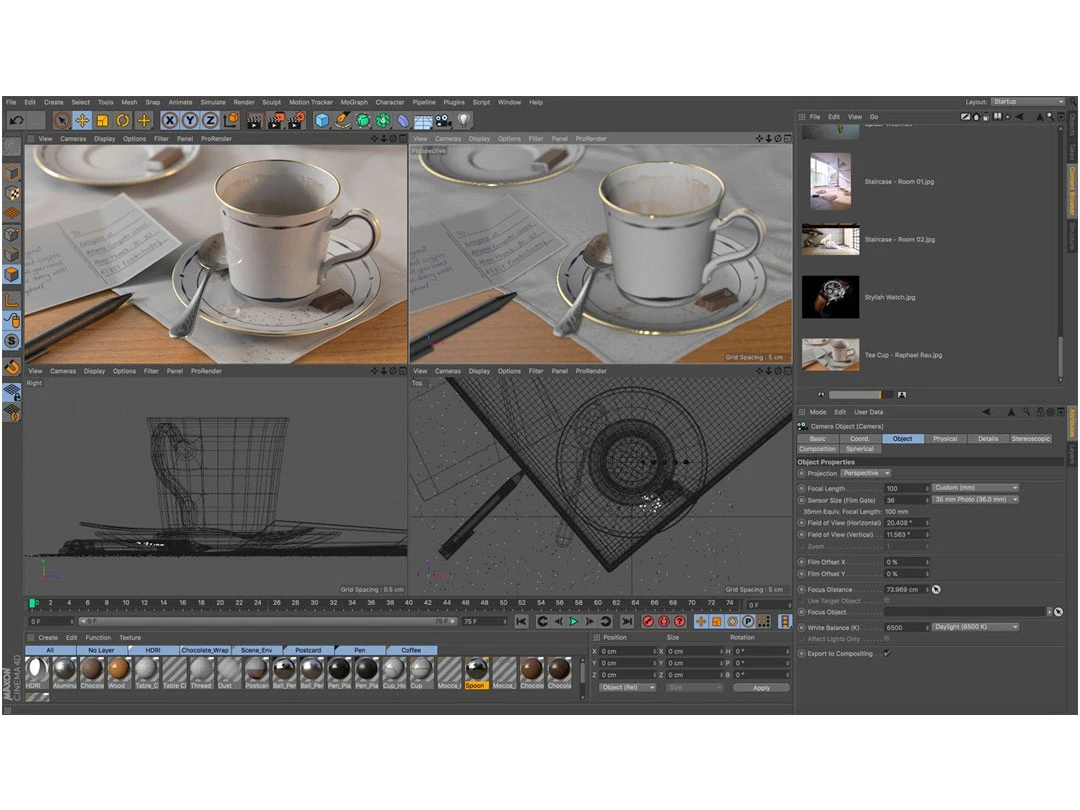Image resolution: width=1080 pixels, height=810 pixels.
Task: Play animation forwards
Action: [574, 621]
